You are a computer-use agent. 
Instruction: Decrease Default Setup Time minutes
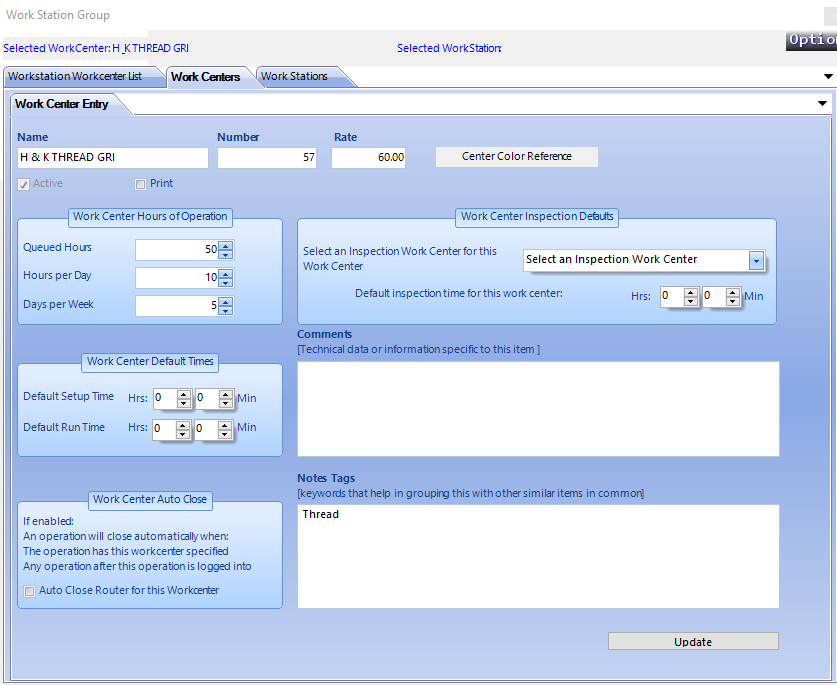point(226,403)
